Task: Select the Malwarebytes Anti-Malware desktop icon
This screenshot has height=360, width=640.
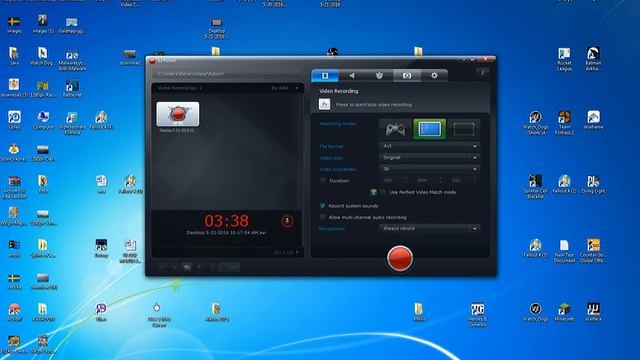Action: click(72, 60)
